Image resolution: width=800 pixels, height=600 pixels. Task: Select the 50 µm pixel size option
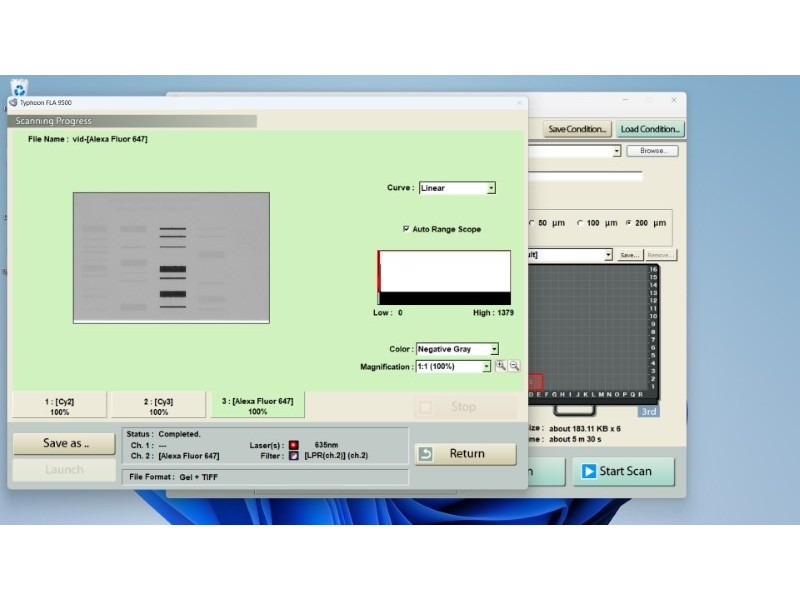pyautogui.click(x=531, y=223)
